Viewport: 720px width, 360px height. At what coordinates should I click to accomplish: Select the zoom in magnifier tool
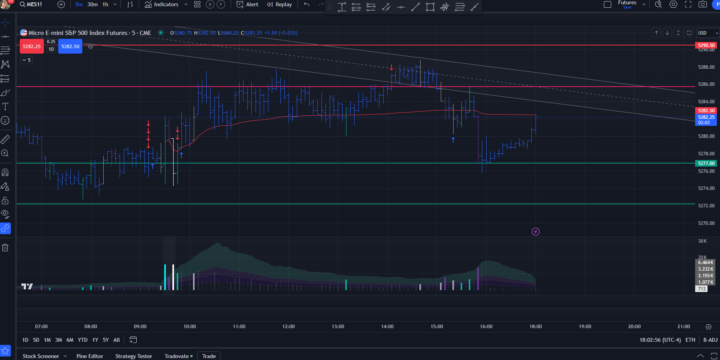[x=5, y=153]
